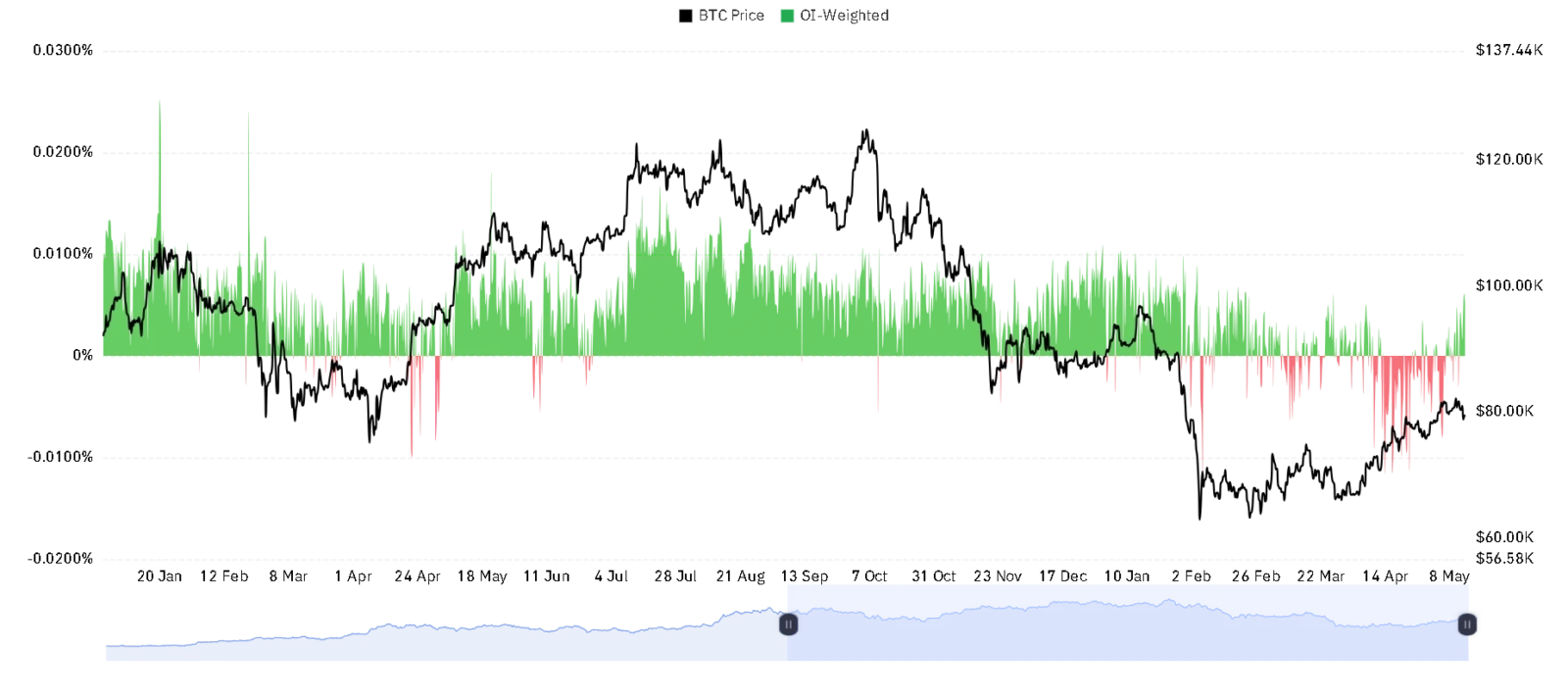Click the 14 Apr date label
This screenshot has width=1568, height=699.
1386,576
